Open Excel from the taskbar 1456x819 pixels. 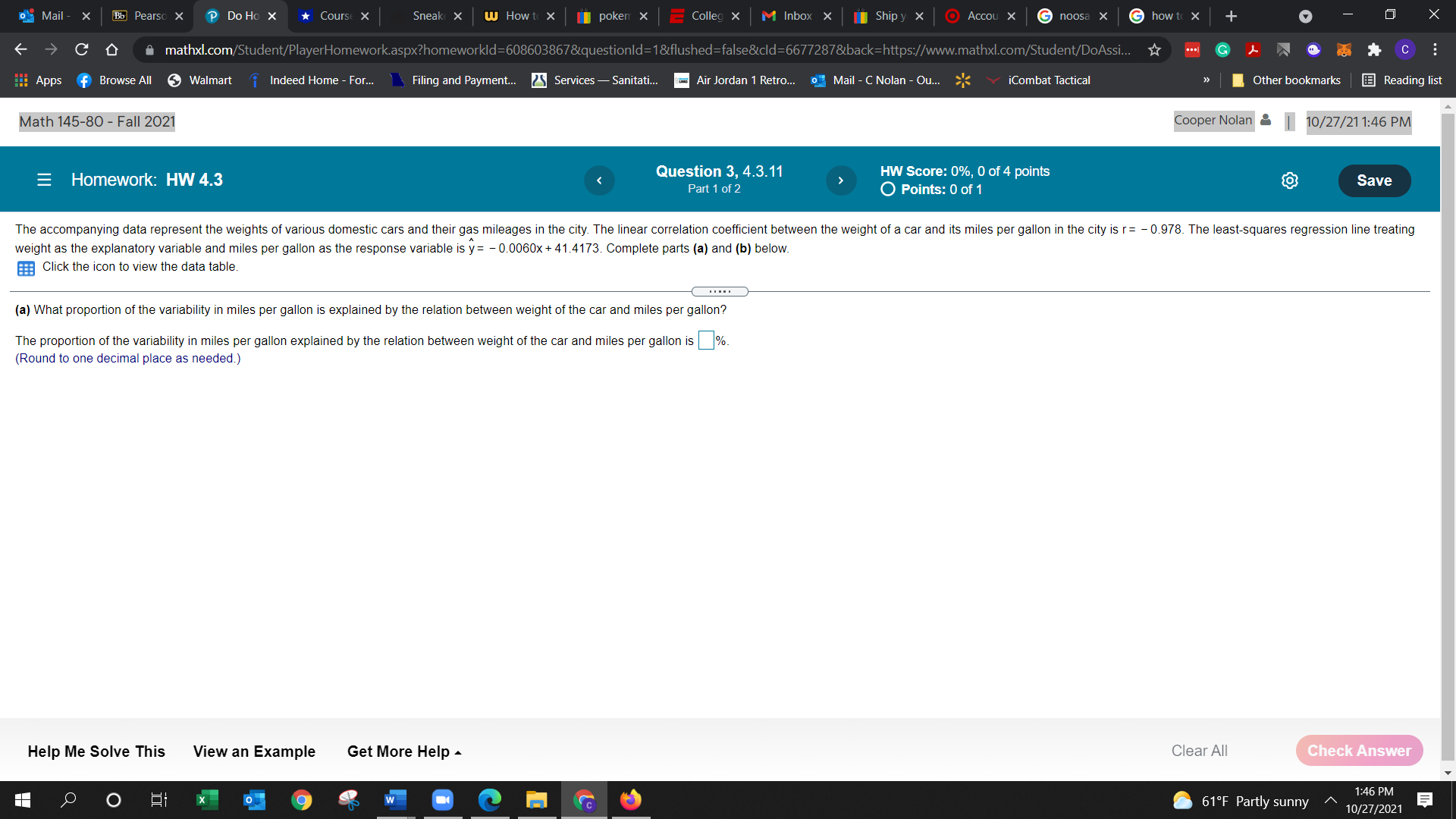coord(206,800)
